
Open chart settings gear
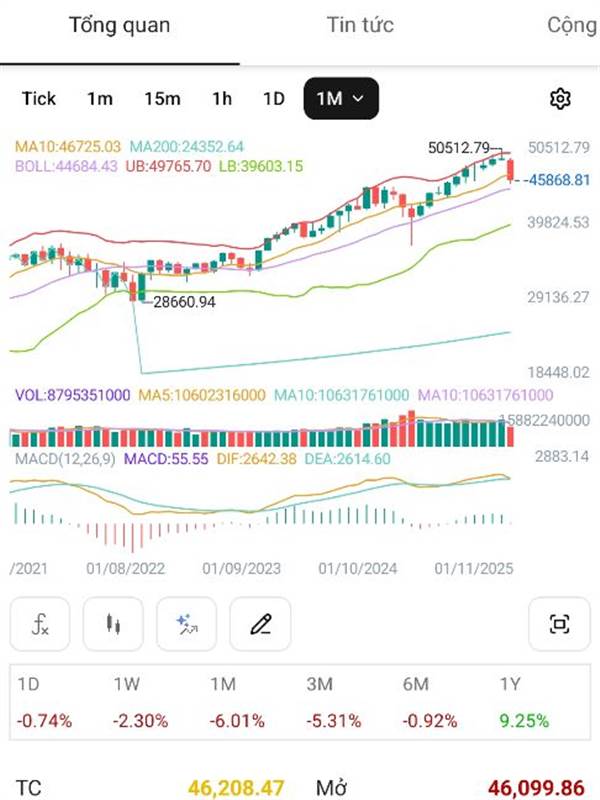click(560, 98)
